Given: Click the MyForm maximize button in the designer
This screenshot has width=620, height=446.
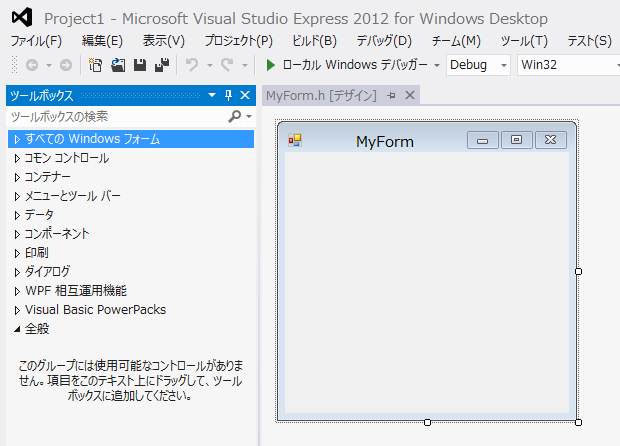Looking at the screenshot, I should [x=516, y=140].
